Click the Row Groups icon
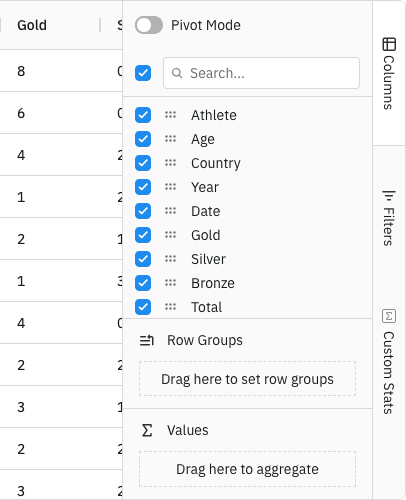This screenshot has width=406, height=500. tap(147, 340)
